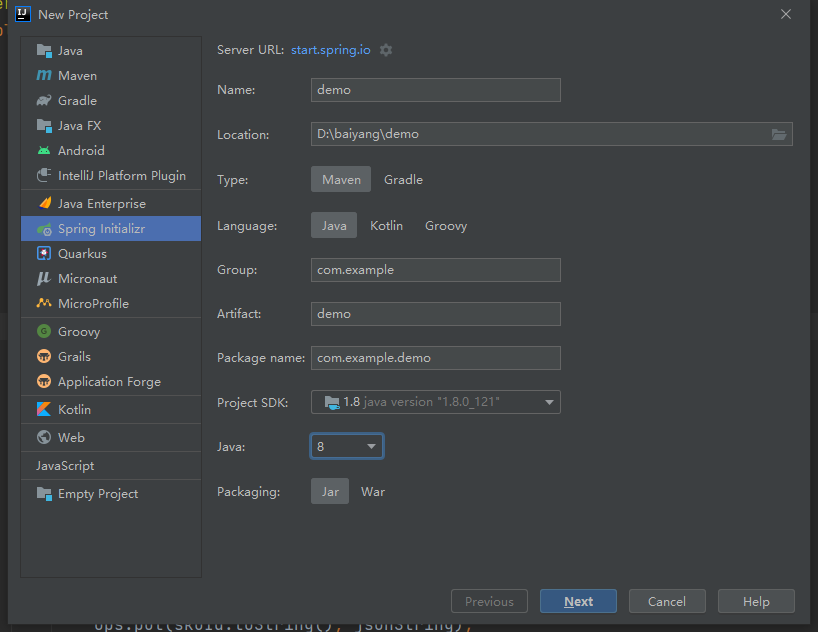Click the Empty Project folder icon
Screen dimensions: 818x632
44,494
